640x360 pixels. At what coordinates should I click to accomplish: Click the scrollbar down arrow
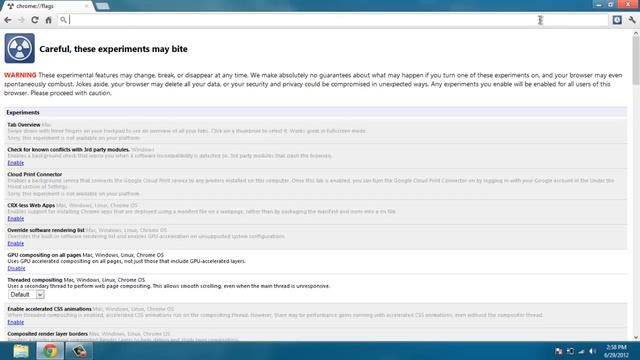pyautogui.click(x=636, y=337)
